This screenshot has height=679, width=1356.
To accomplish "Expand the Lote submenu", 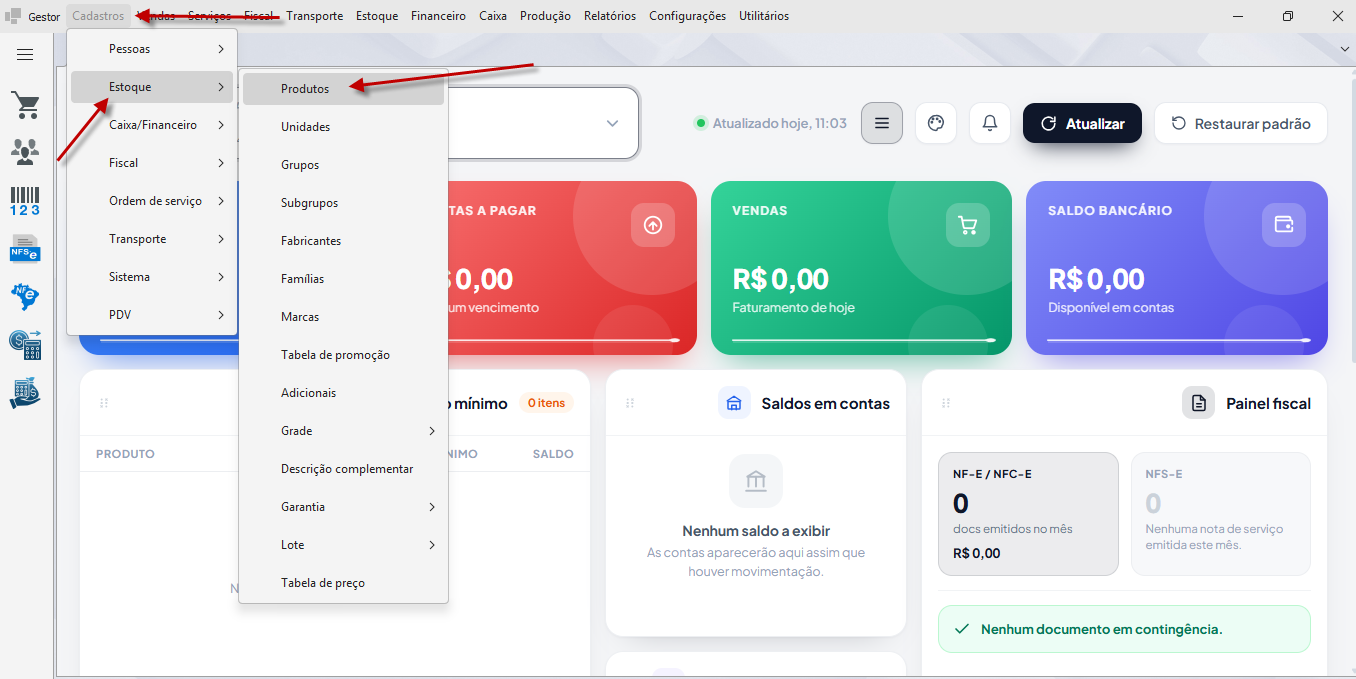I will (343, 545).
